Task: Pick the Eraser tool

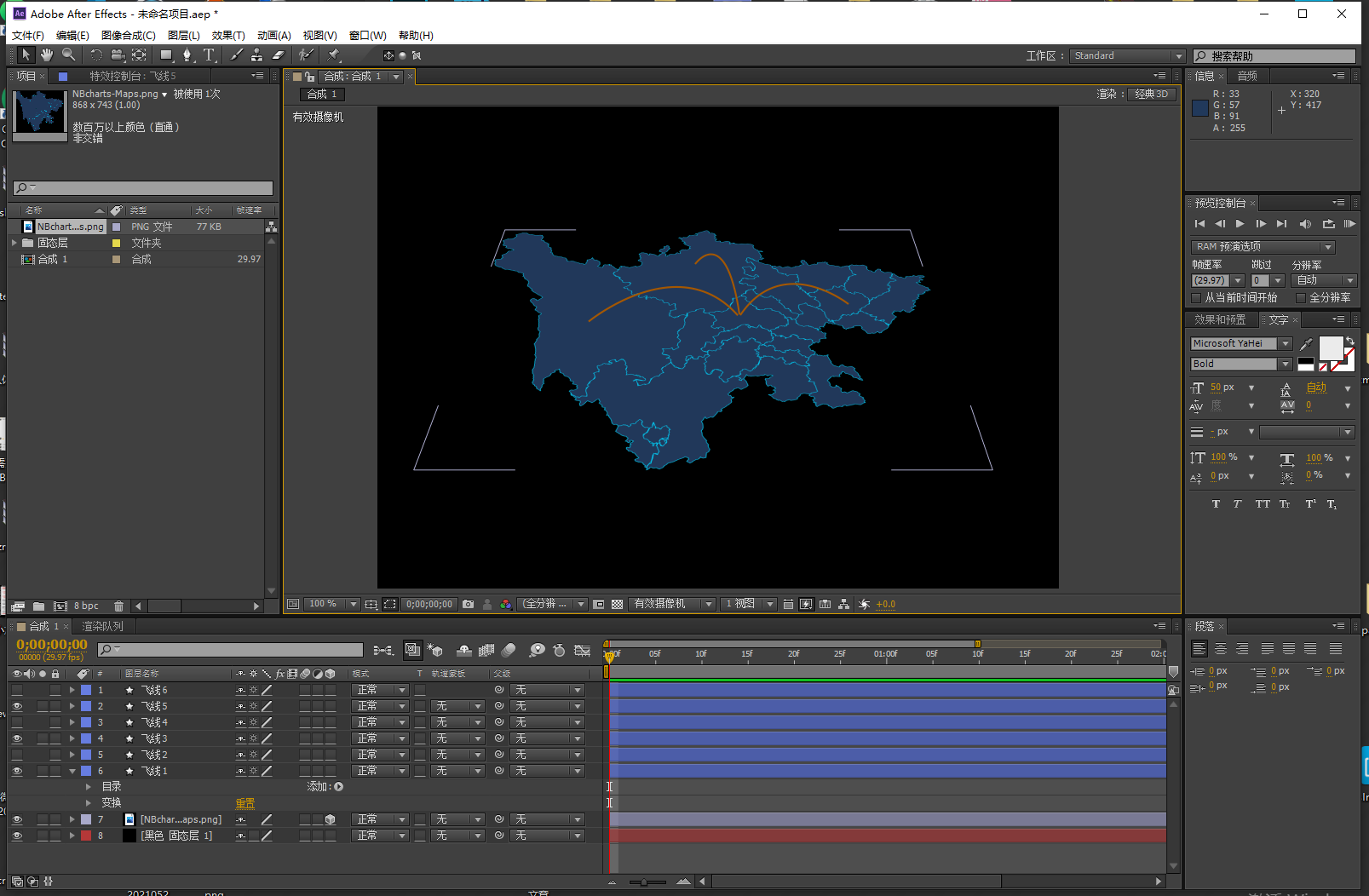Action: tap(278, 55)
